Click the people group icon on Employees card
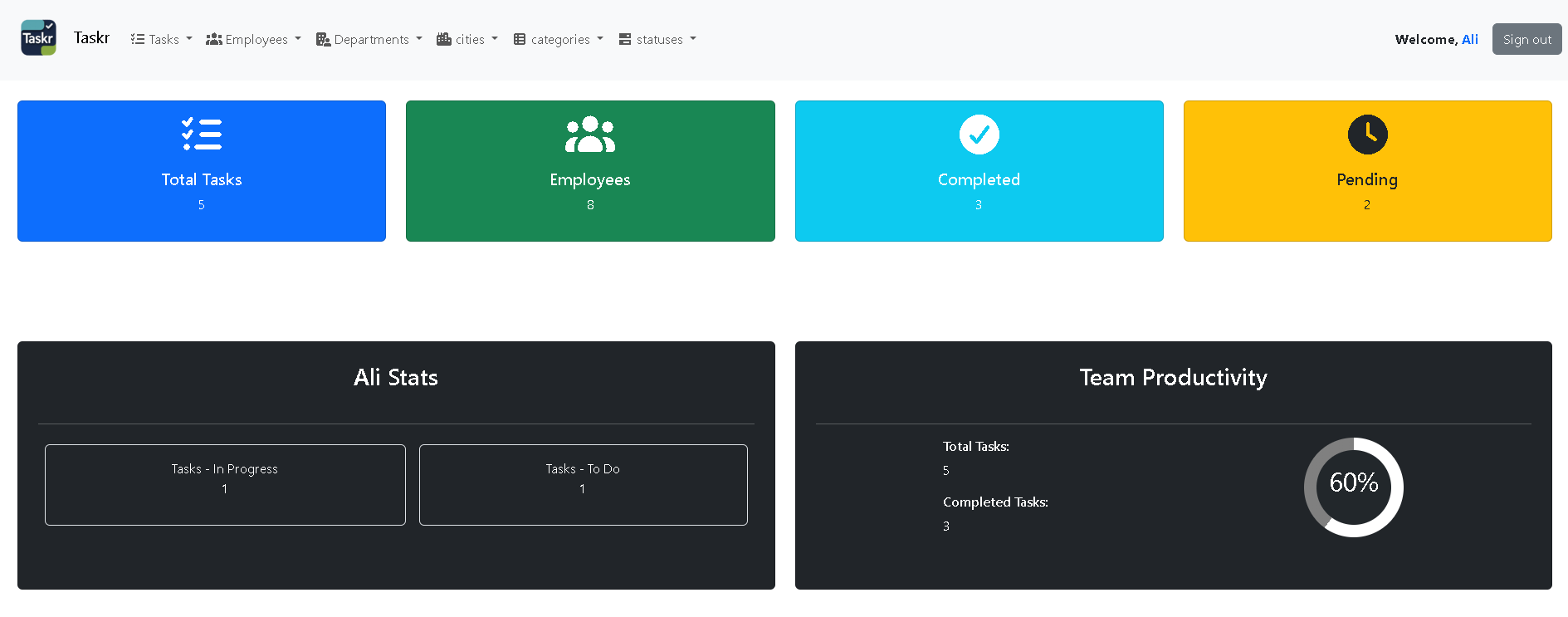 point(590,135)
